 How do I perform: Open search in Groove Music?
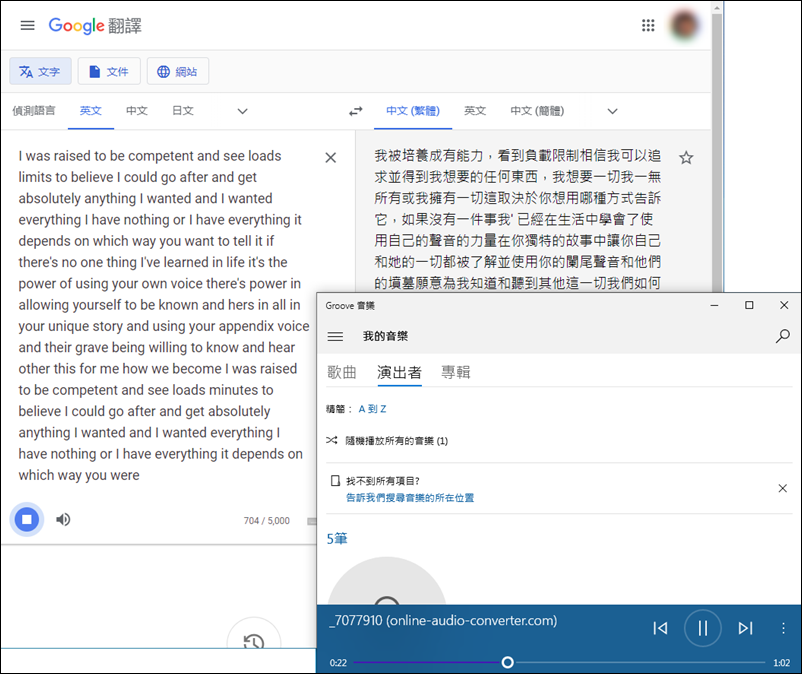tap(783, 336)
